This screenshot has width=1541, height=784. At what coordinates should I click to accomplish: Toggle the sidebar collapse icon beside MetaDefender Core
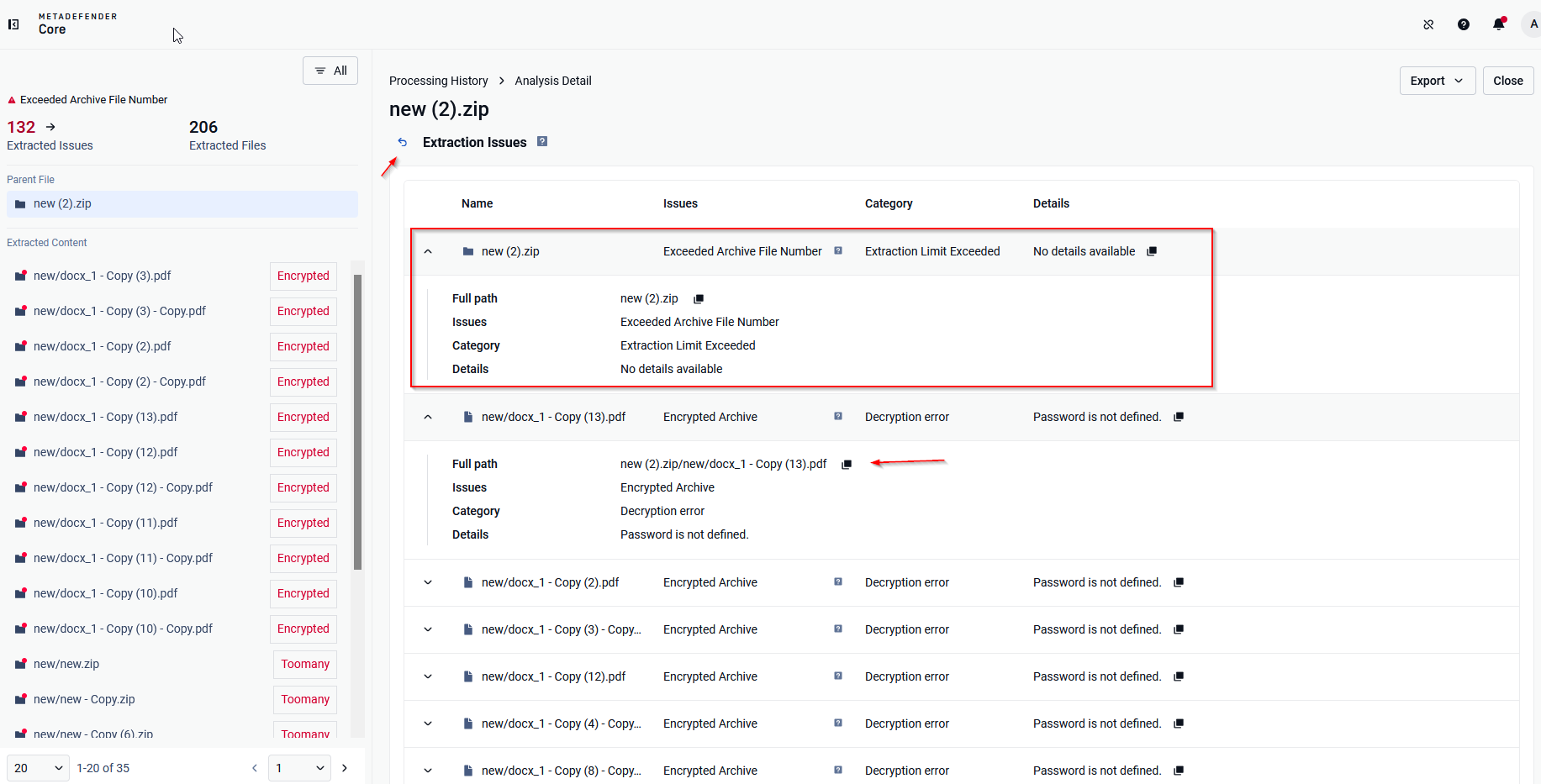point(13,24)
